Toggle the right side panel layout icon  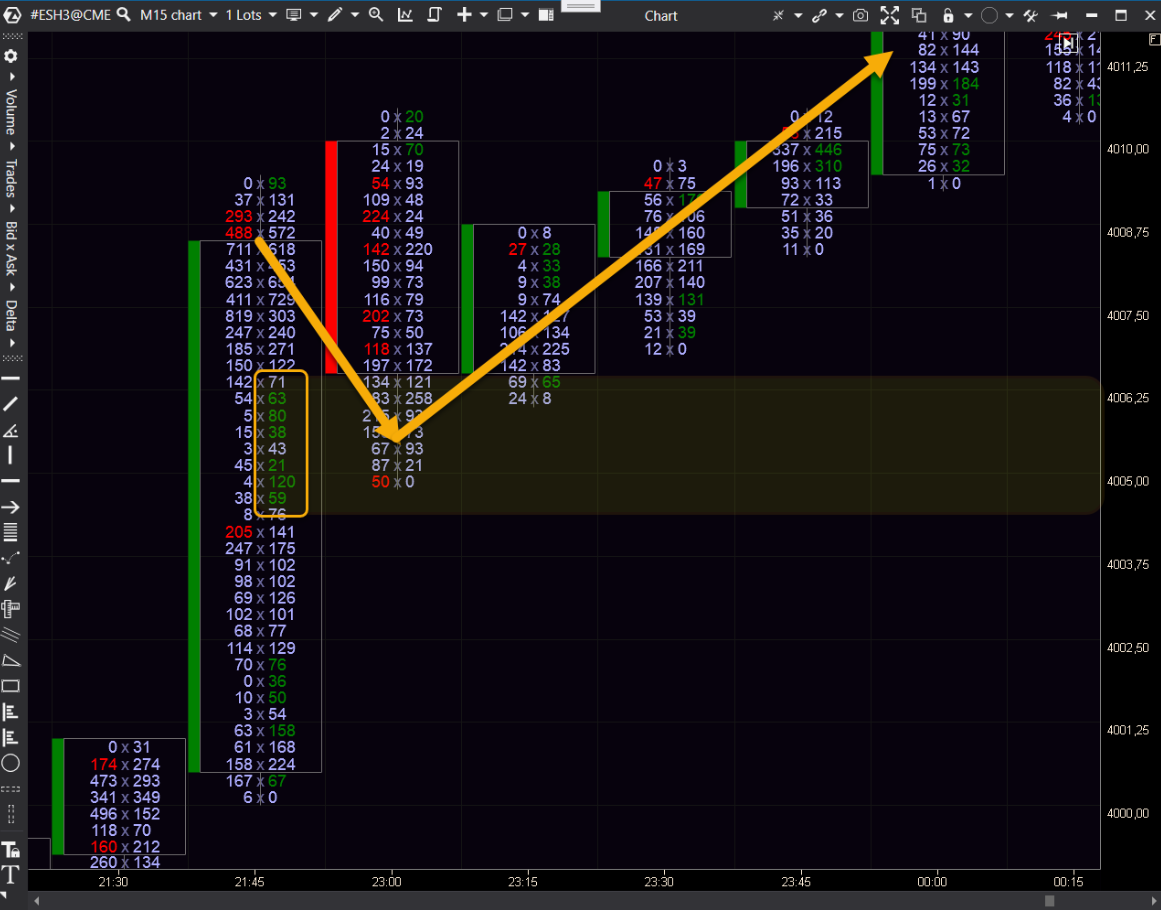point(545,15)
